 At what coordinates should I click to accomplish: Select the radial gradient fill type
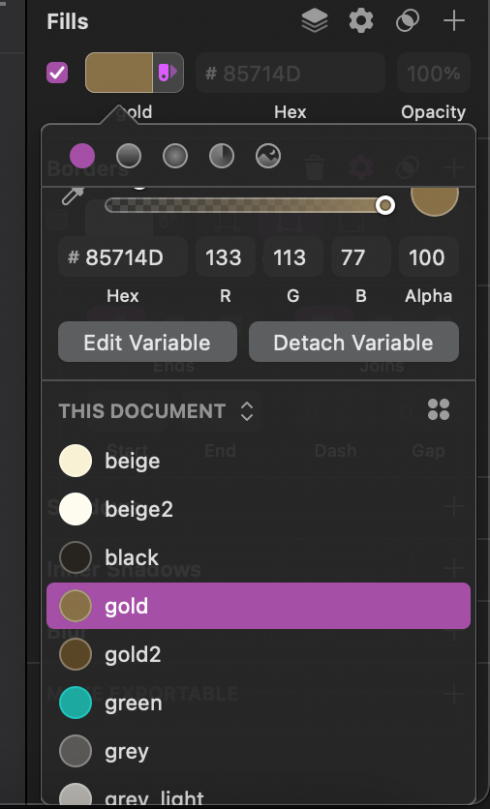pyautogui.click(x=175, y=156)
